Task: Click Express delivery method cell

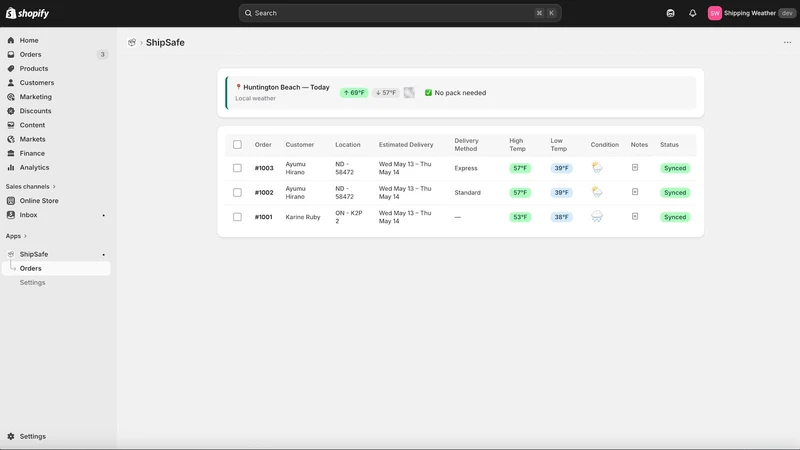Action: point(466,168)
